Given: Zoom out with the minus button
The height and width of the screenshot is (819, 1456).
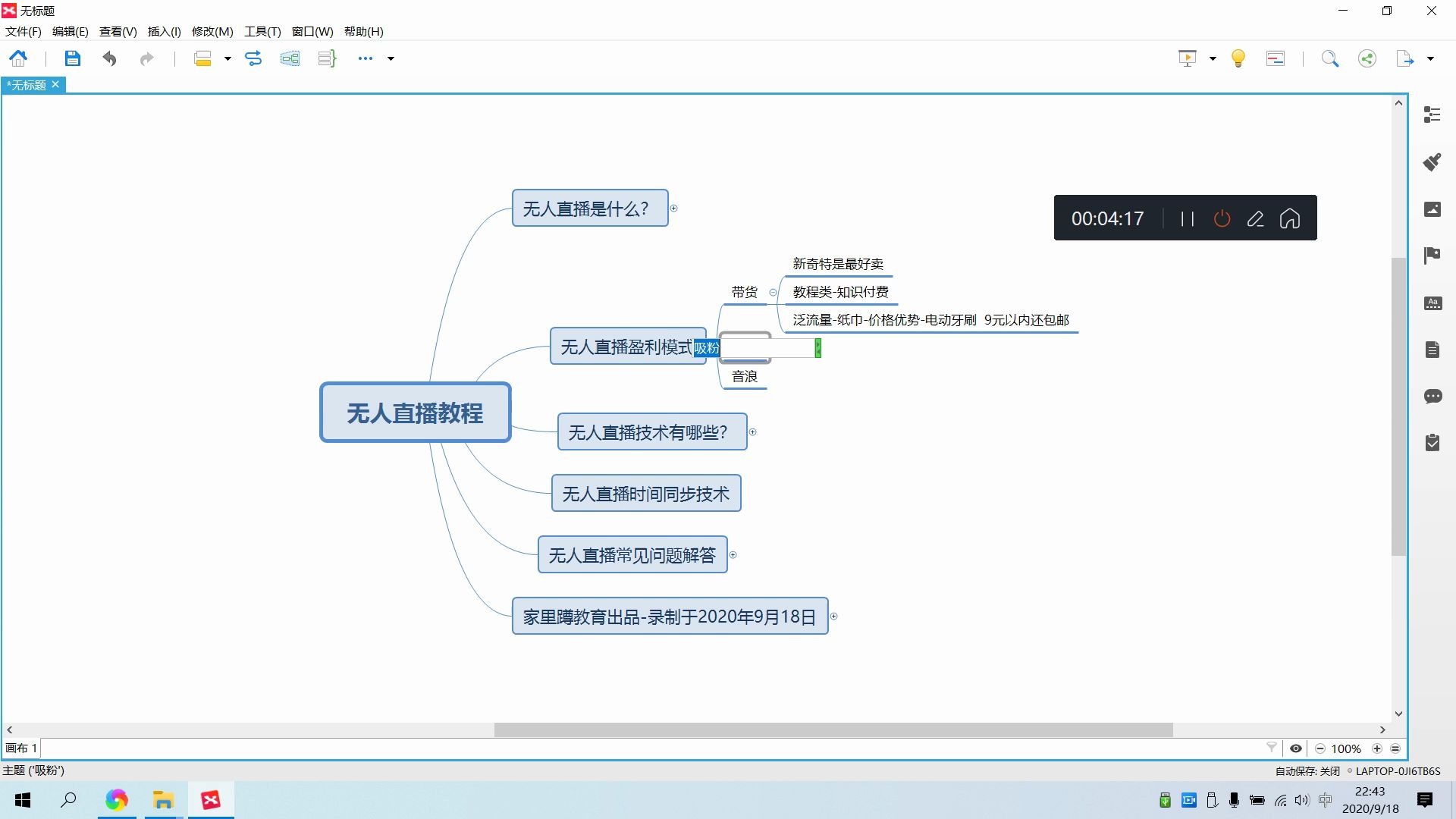Looking at the screenshot, I should (1319, 748).
